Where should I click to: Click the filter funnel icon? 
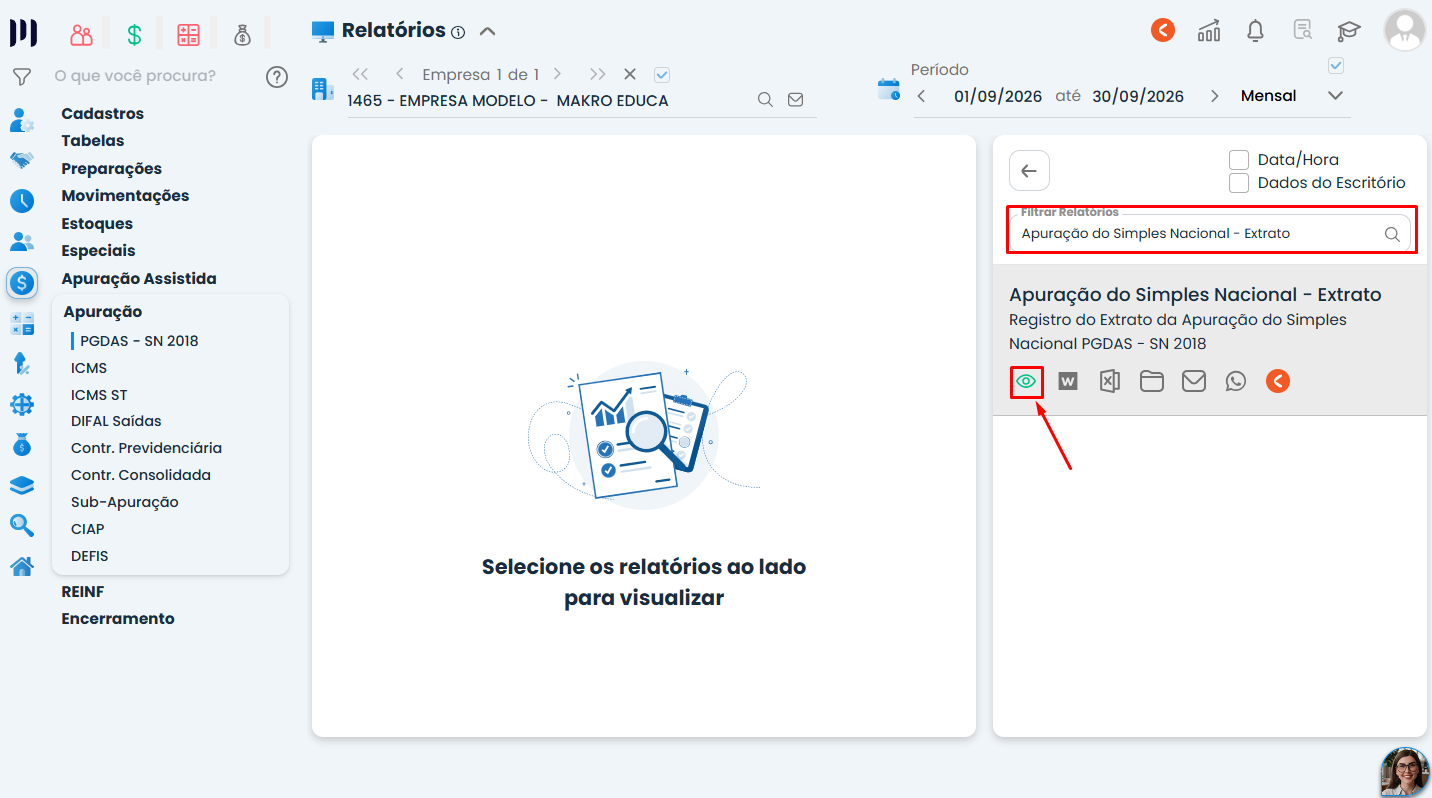click(21, 76)
